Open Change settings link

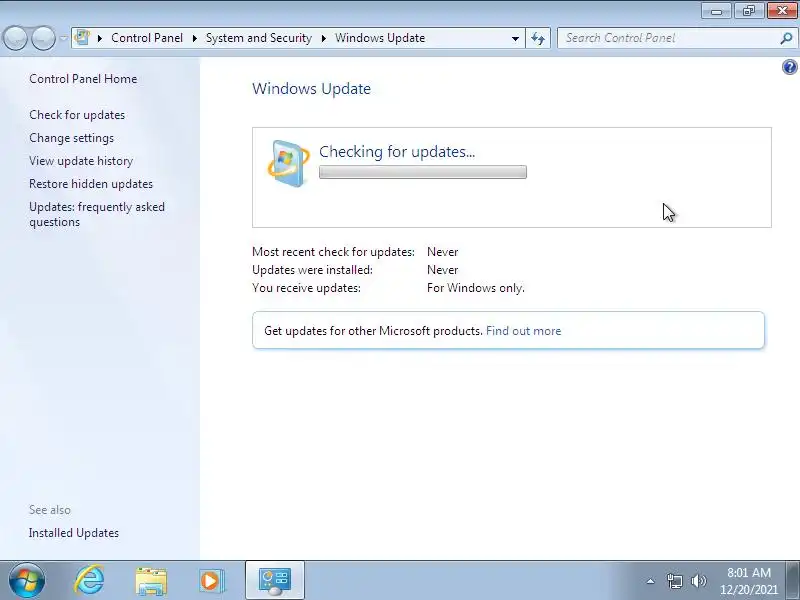(x=71, y=138)
